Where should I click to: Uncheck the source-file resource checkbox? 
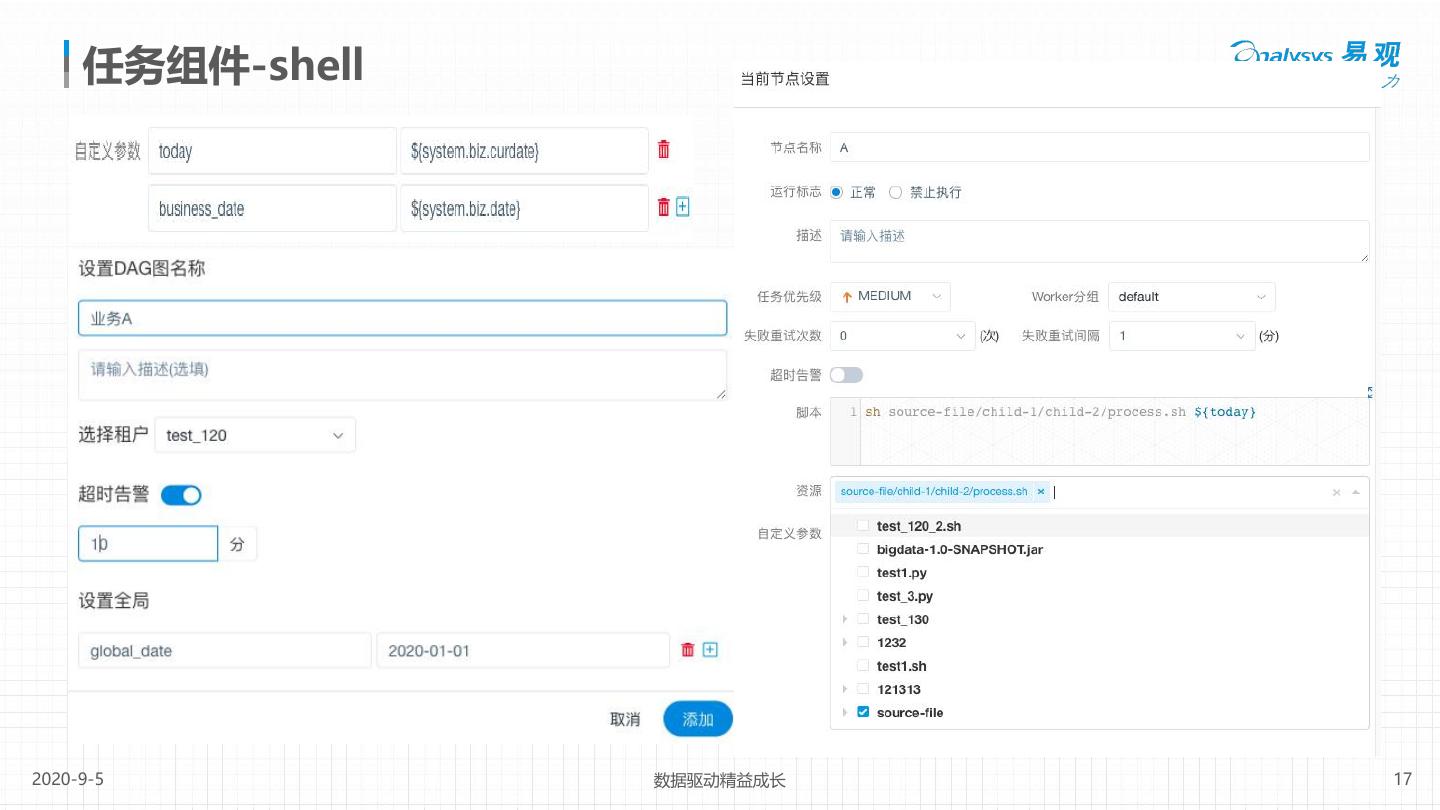point(863,713)
